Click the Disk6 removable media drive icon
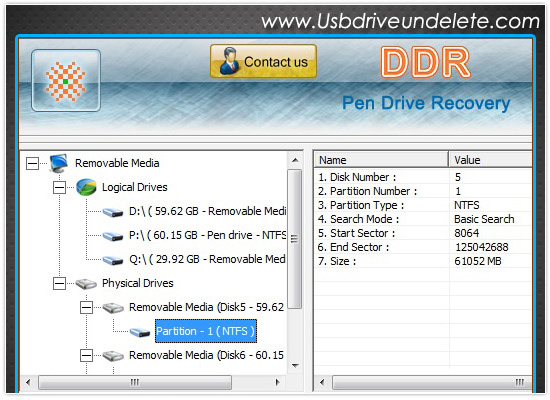Viewport: 550px width, 400px height. tap(113, 356)
